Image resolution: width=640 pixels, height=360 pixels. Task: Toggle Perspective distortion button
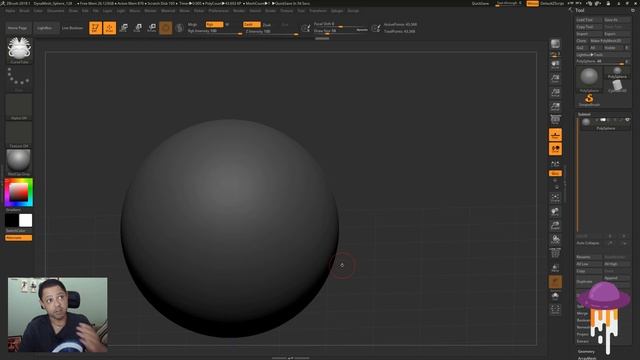(555, 121)
